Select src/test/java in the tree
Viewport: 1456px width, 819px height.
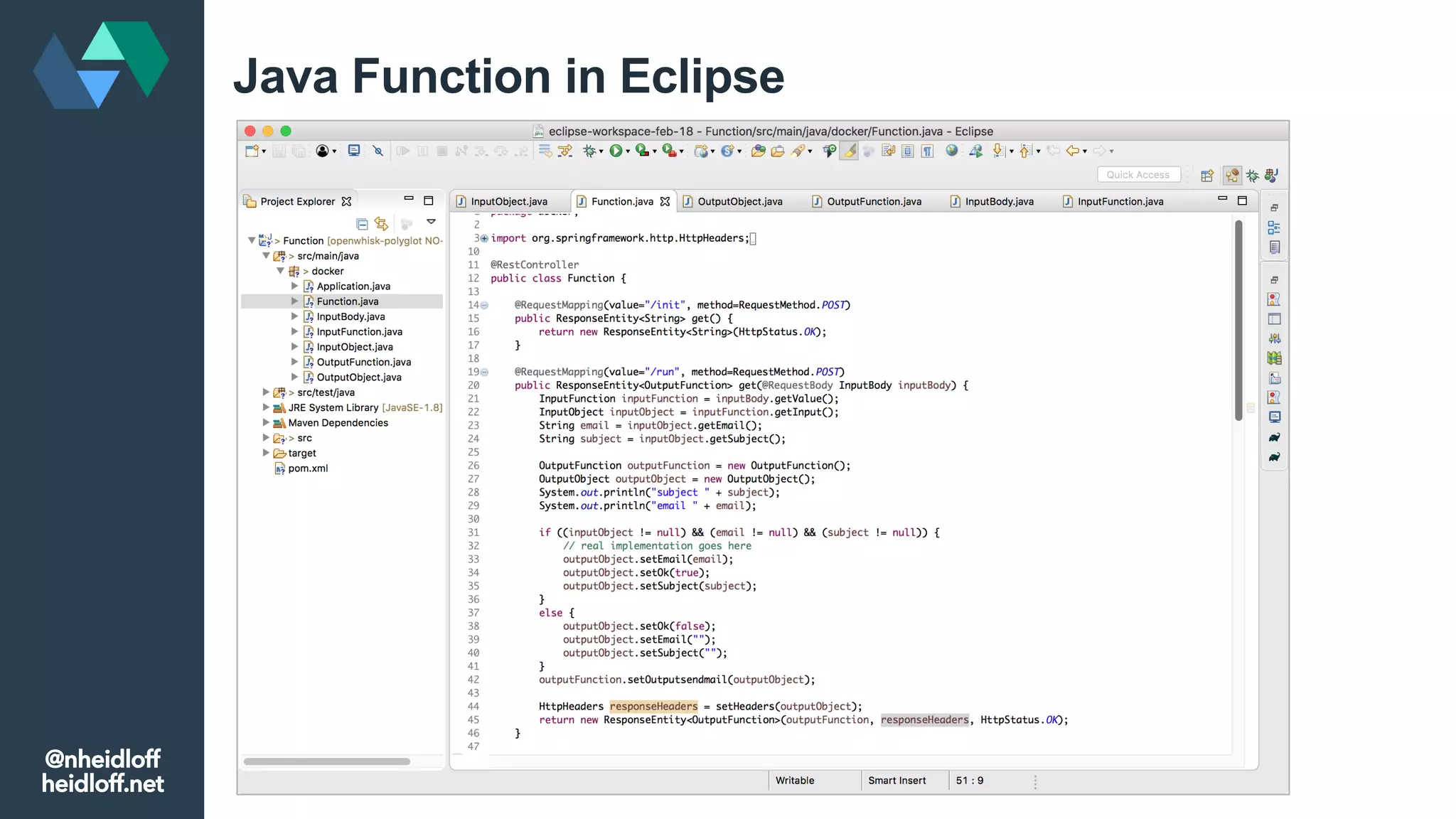(x=326, y=392)
